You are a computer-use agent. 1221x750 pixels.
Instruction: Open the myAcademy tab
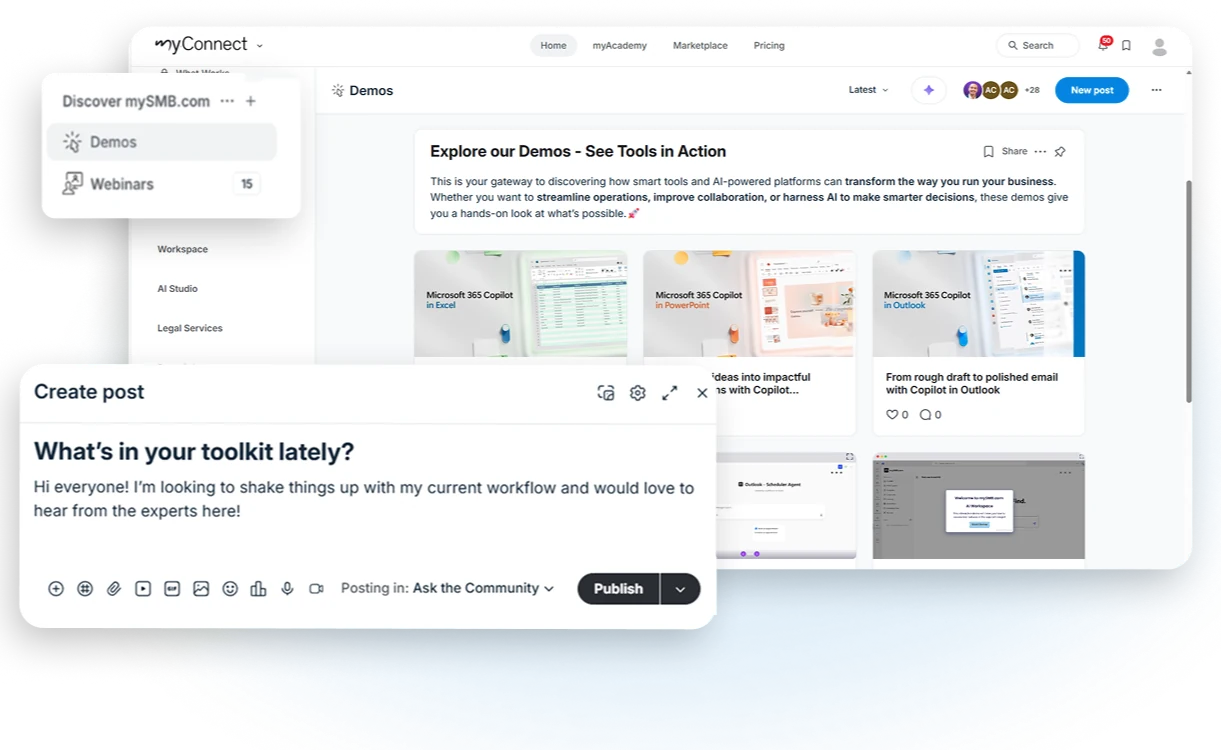(619, 45)
